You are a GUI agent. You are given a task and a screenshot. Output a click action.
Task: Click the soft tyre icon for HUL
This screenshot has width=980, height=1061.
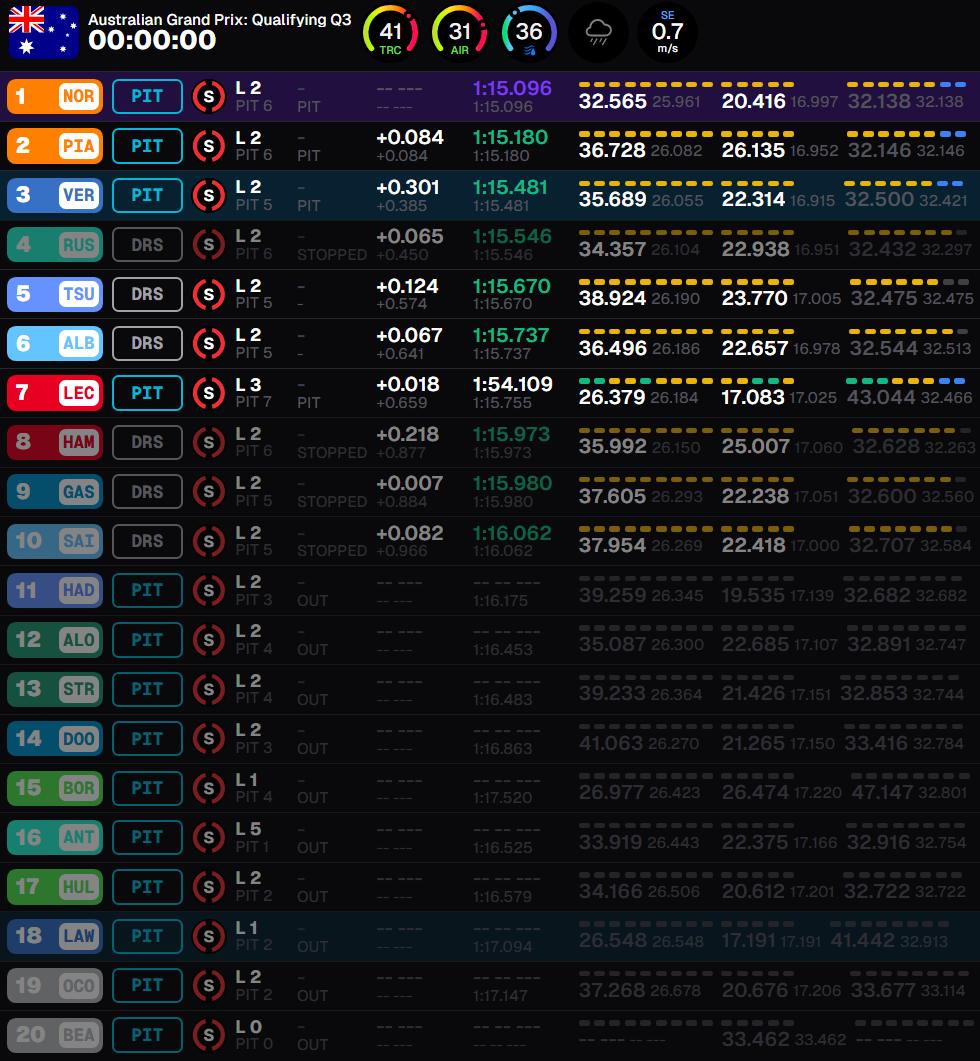tap(208, 887)
